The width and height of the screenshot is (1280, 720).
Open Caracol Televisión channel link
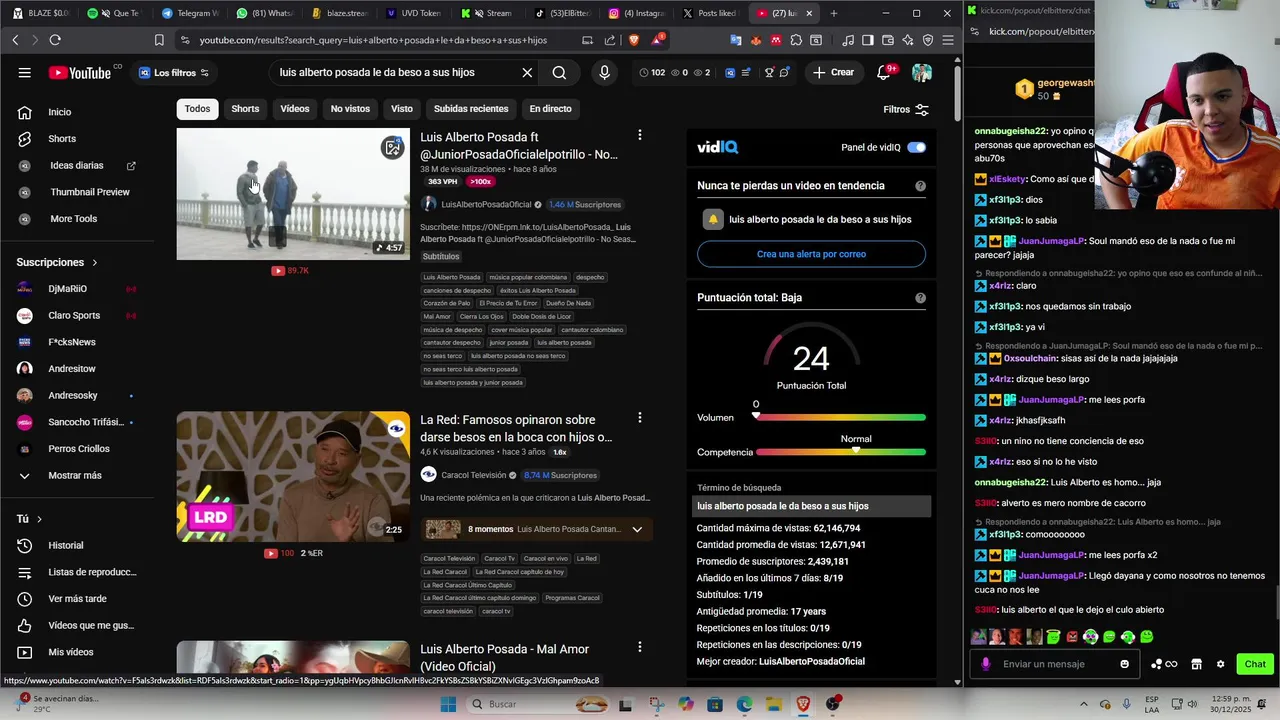(474, 475)
